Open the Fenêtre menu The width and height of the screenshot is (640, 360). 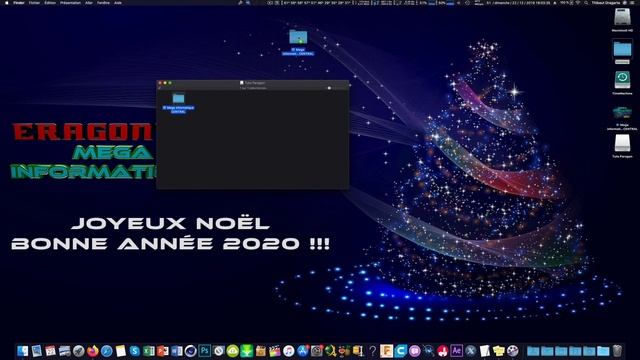[103, 2]
